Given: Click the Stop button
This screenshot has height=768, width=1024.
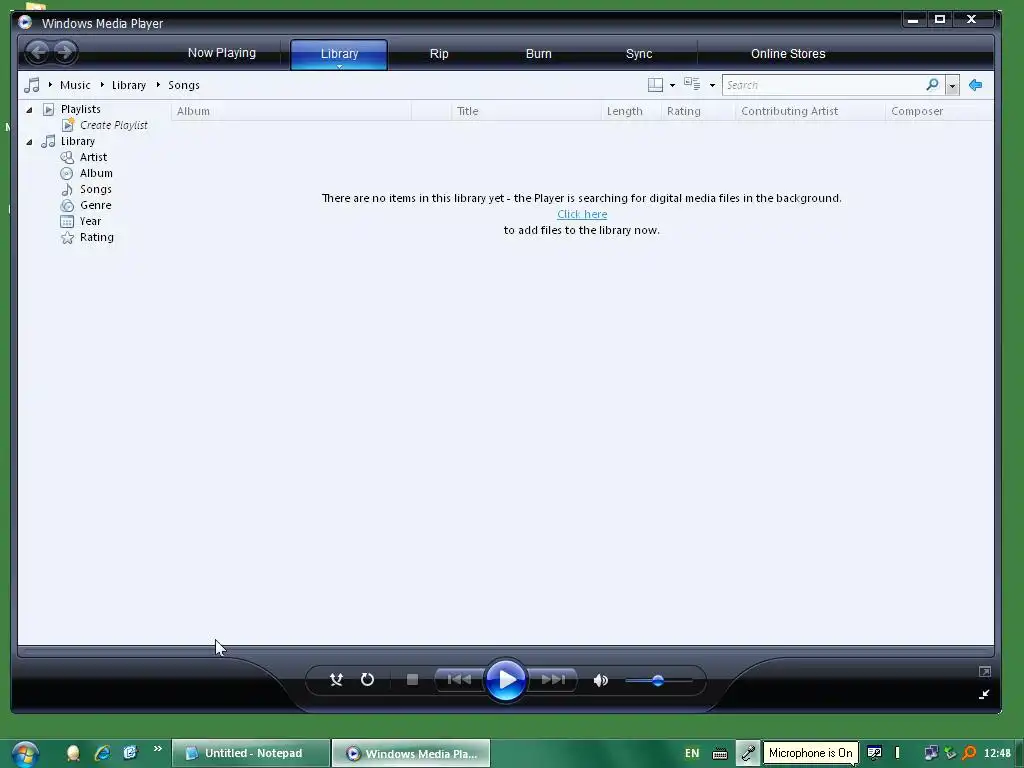Looking at the screenshot, I should click(x=412, y=680).
